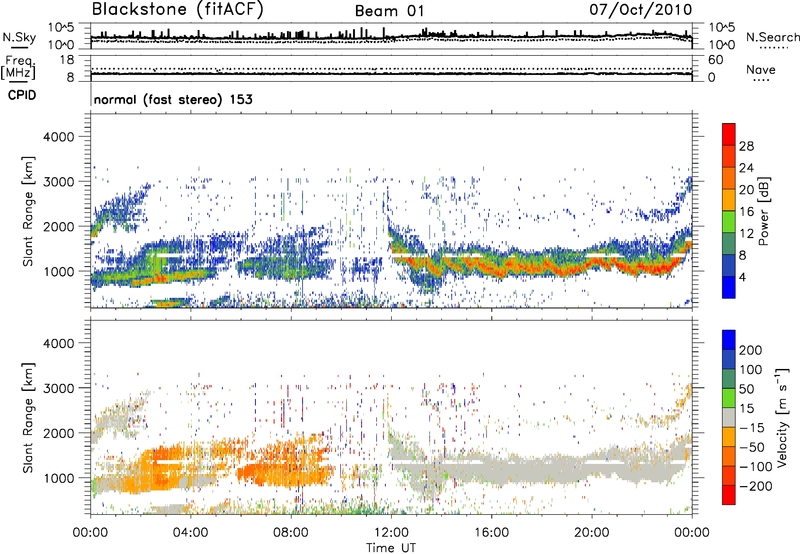Image resolution: width=800 pixels, height=554 pixels.
Task: Click the "12" value on Power scale
Action: [746, 234]
